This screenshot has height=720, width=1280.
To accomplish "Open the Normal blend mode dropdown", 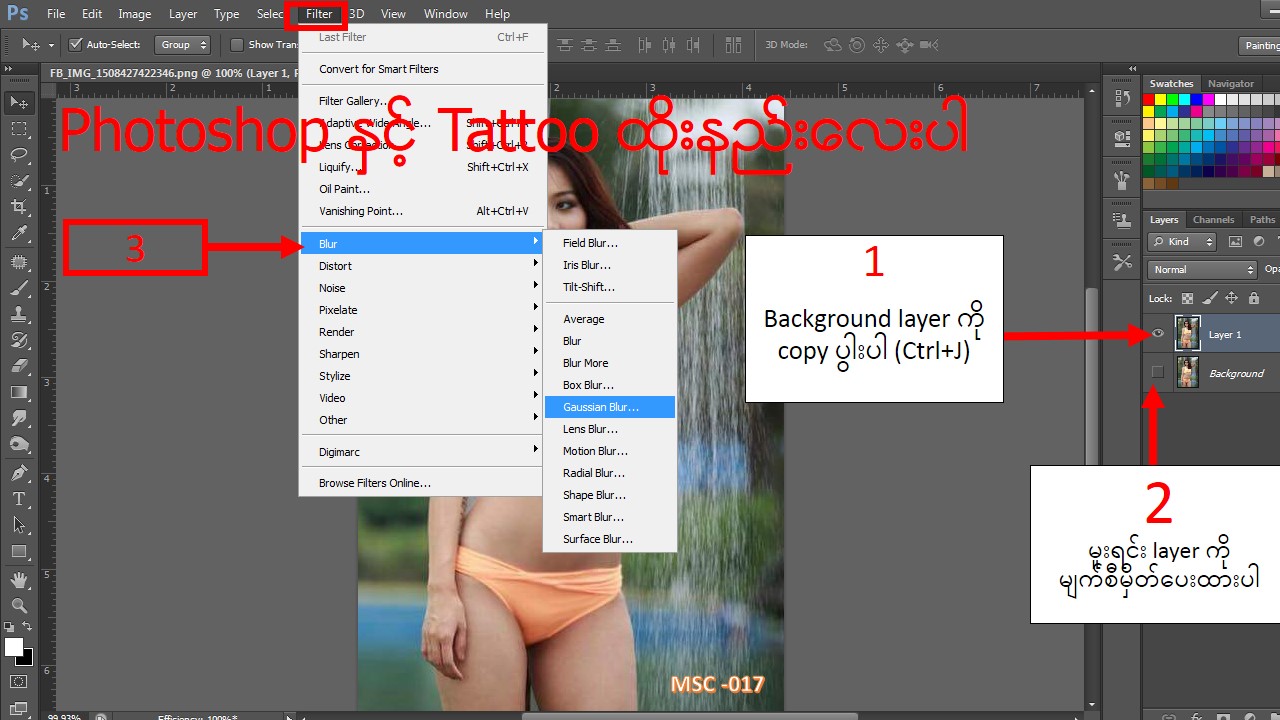I will coord(1202,270).
